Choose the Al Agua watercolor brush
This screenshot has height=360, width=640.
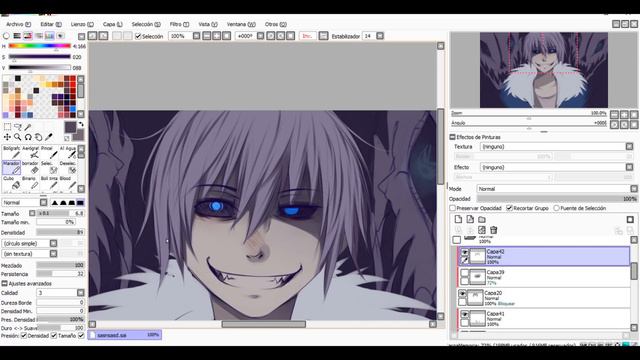pyautogui.click(x=68, y=153)
